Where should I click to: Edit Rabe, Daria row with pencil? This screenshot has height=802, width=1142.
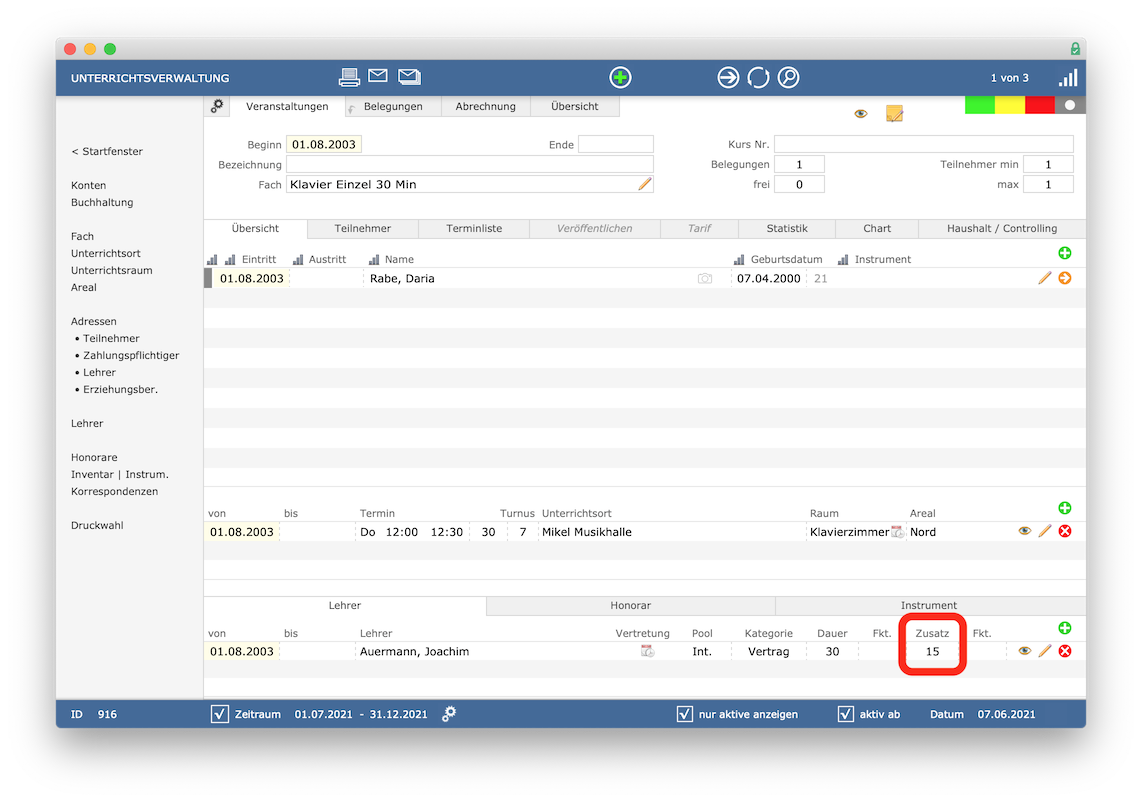1044,278
